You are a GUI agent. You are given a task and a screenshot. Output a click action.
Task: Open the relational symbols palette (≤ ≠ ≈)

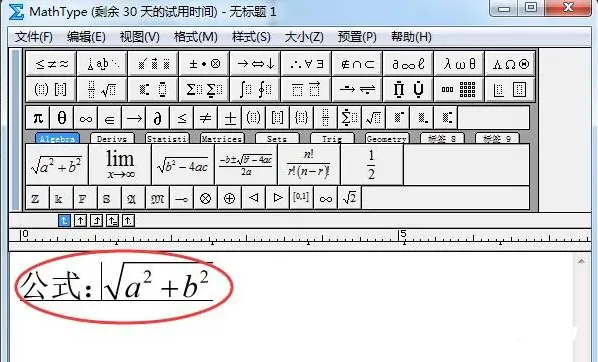coord(51,64)
